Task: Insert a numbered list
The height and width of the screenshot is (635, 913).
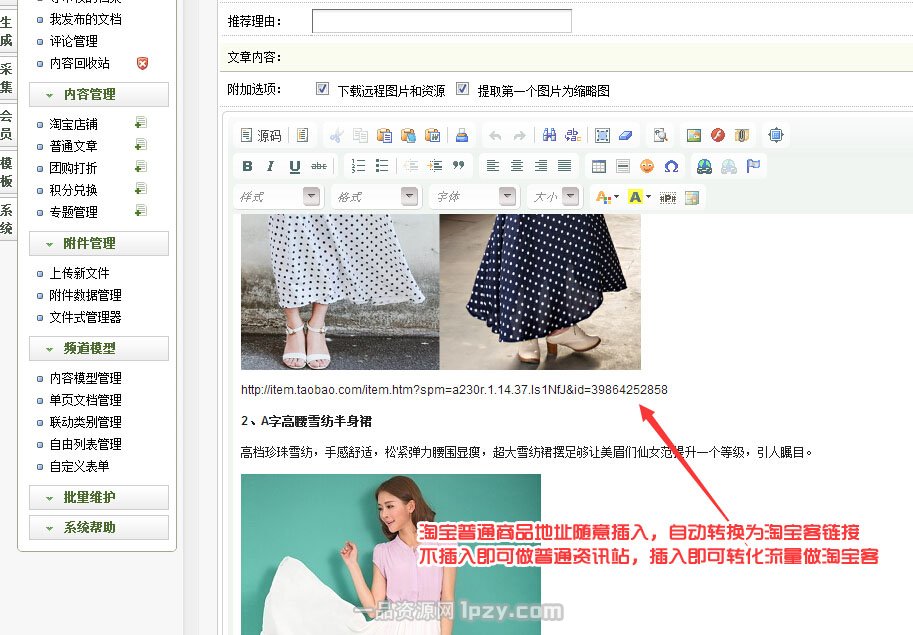Action: (x=358, y=166)
